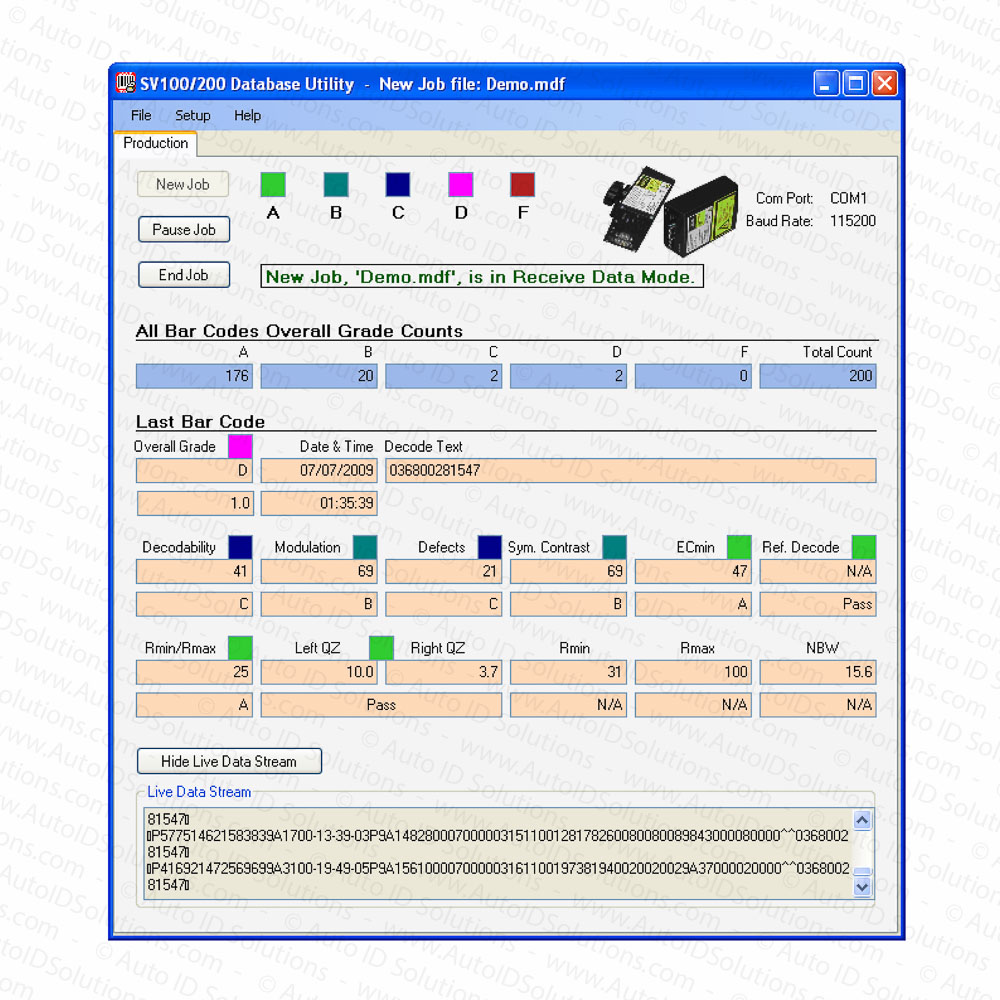Click the Rmin/Rmax green color indicator
1000x1000 pixels.
[240, 648]
